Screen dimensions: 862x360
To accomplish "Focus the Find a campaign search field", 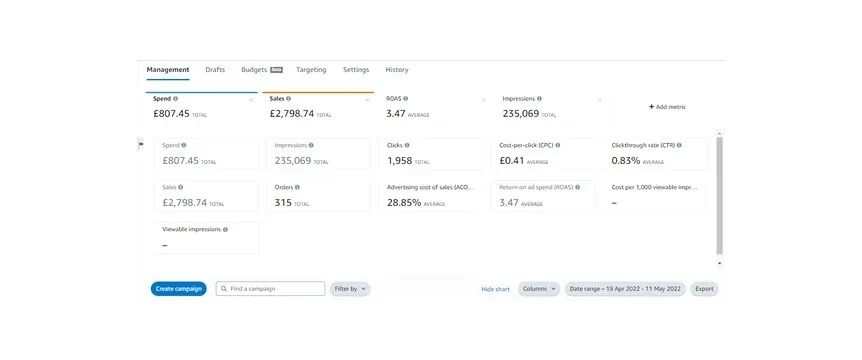I will pyautogui.click(x=270, y=289).
